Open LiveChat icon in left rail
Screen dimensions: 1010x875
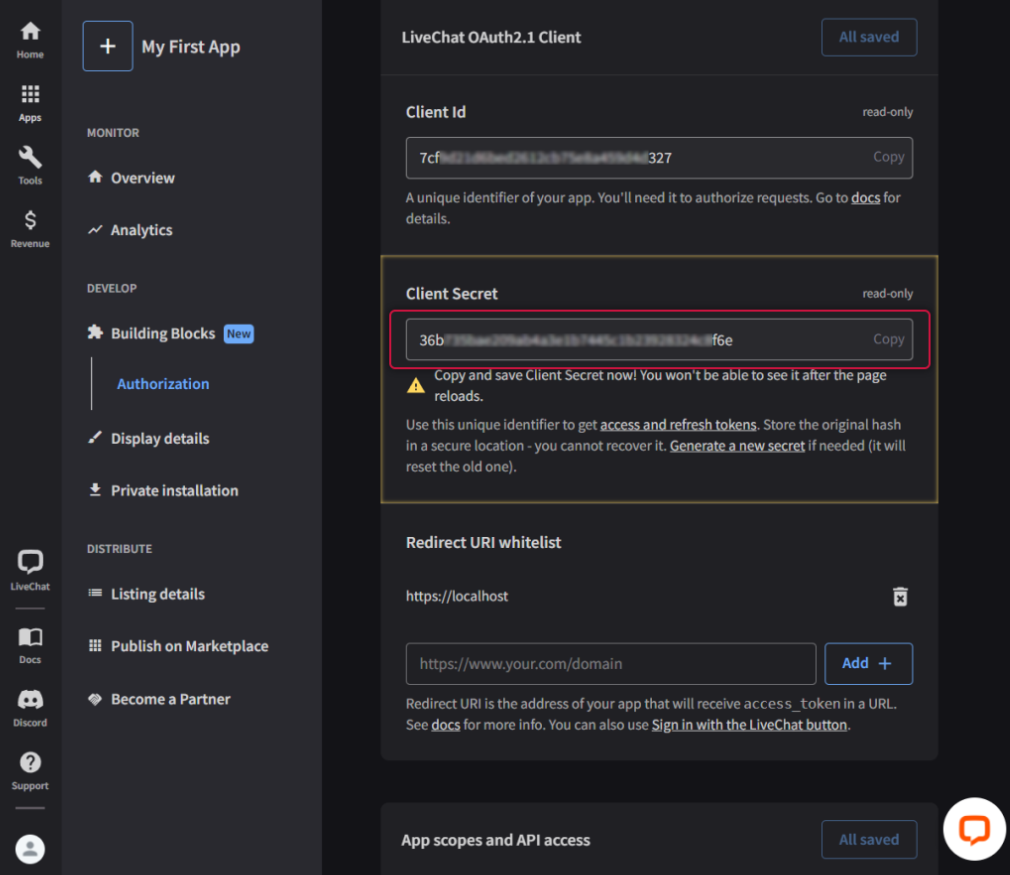30,570
